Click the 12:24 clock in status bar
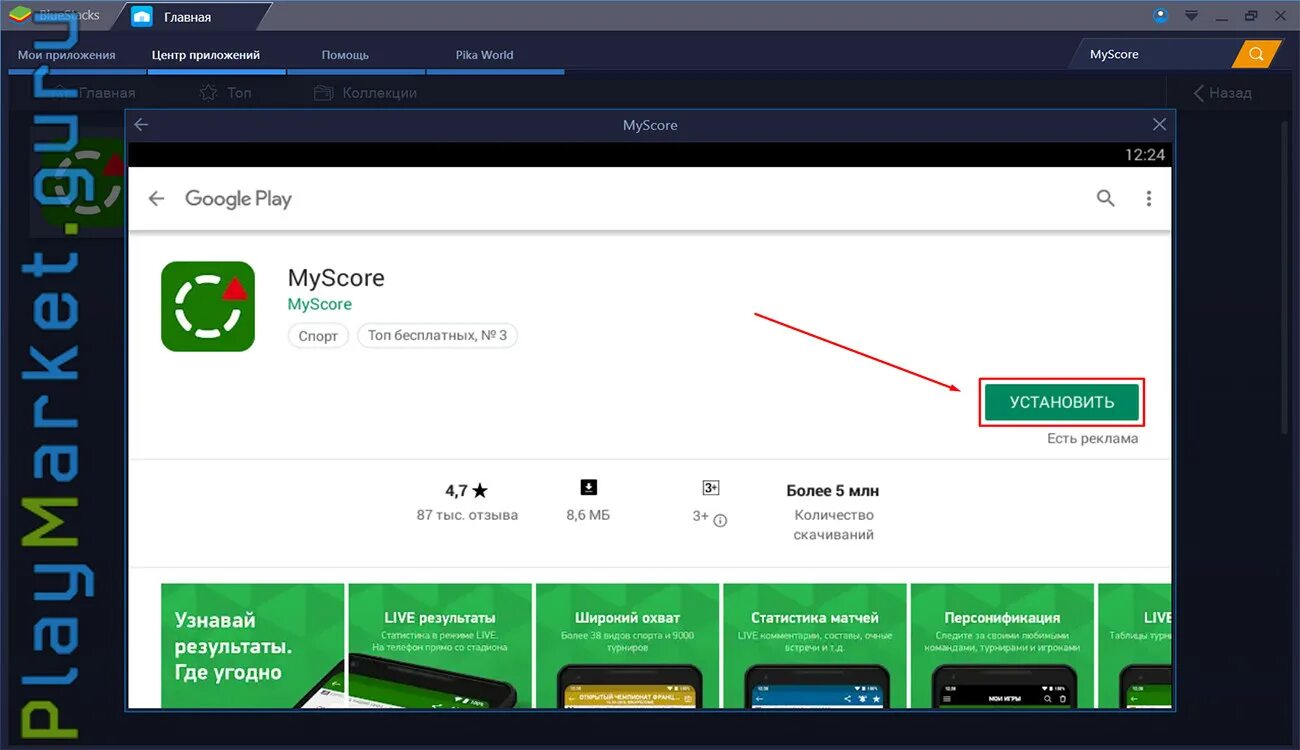This screenshot has width=1300, height=750. click(1145, 155)
